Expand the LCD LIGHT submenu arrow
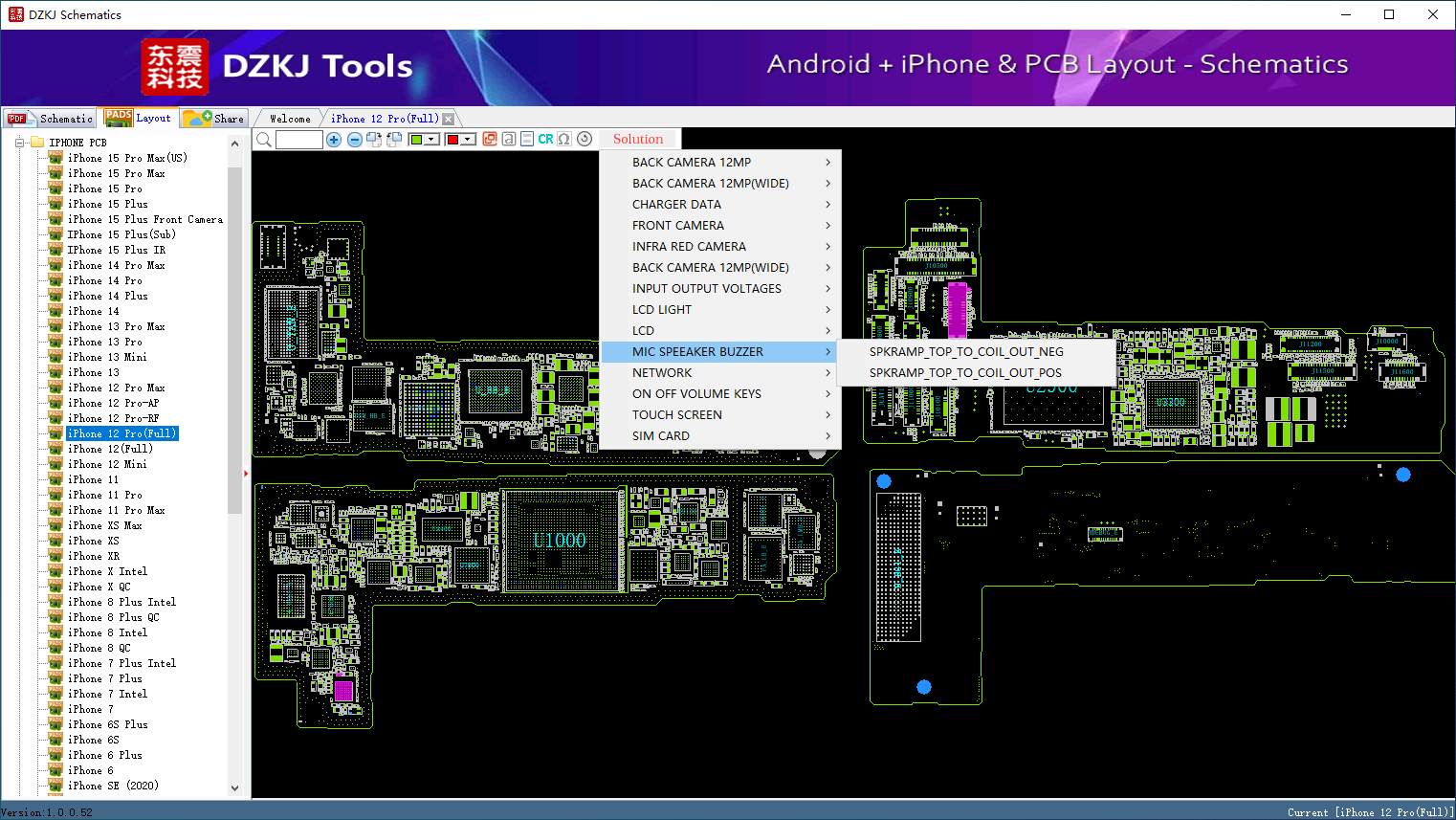This screenshot has height=820, width=1456. 827,310
